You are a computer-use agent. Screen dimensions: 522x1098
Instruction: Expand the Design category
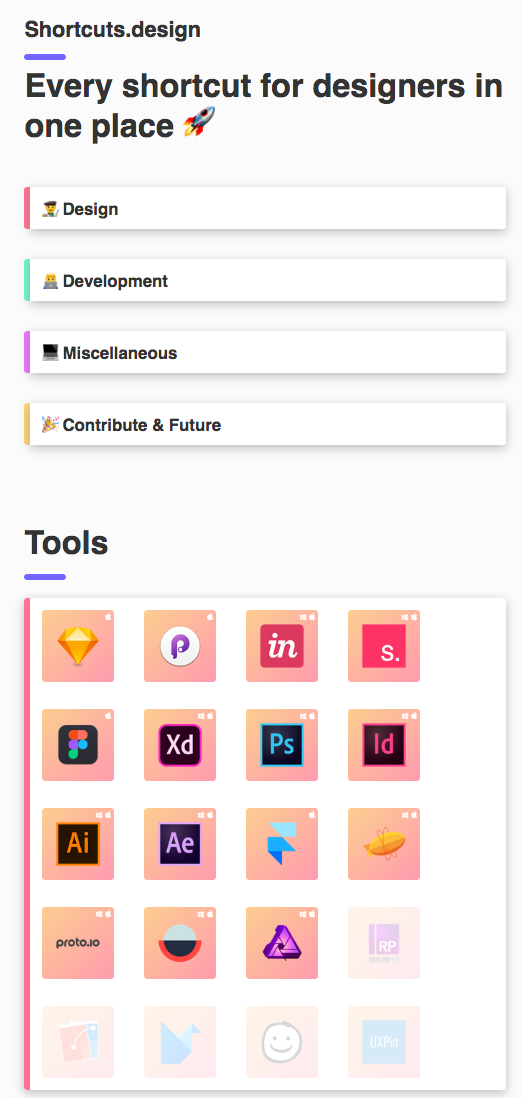coord(265,208)
